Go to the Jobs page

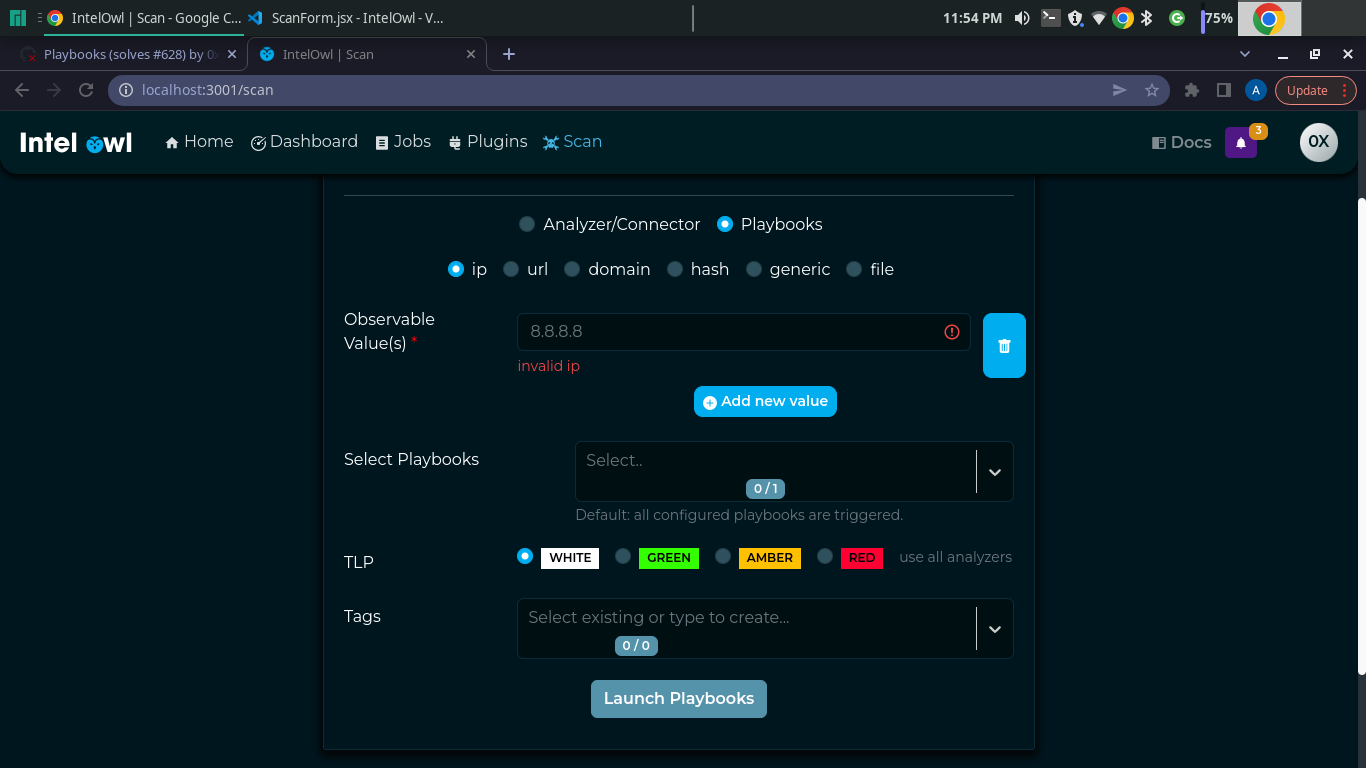pyautogui.click(x=403, y=142)
